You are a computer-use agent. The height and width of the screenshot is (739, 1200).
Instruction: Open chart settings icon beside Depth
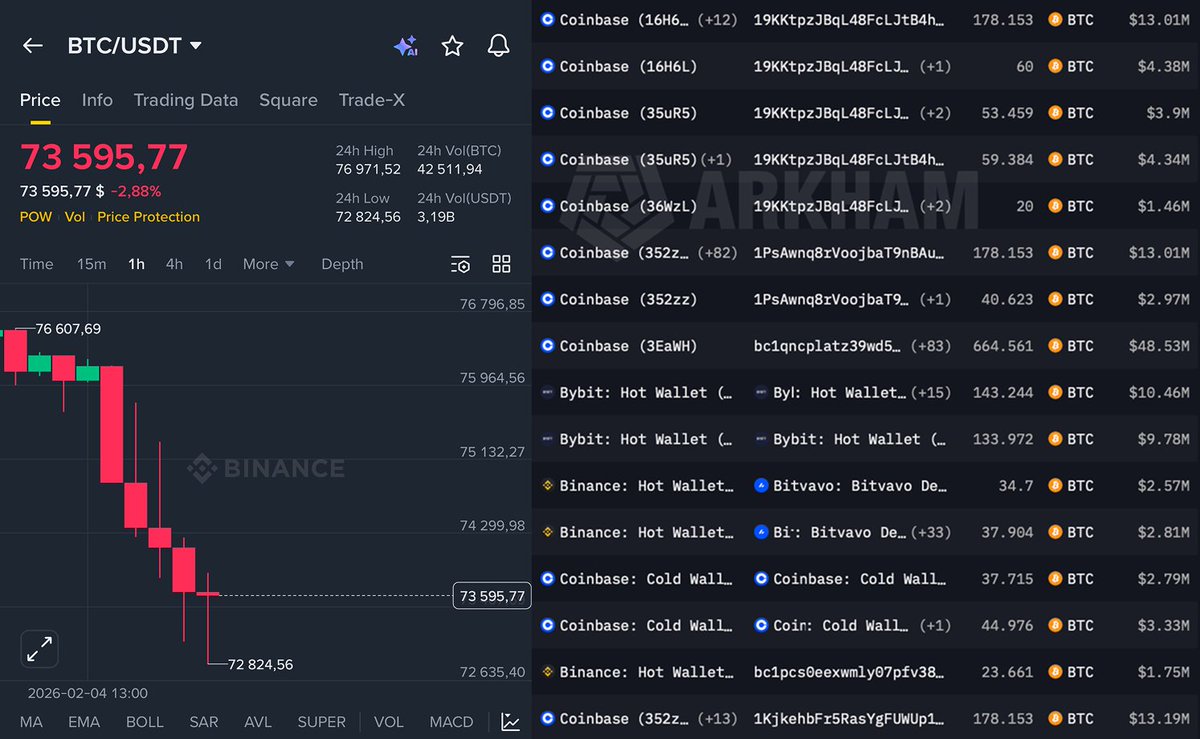coord(460,265)
